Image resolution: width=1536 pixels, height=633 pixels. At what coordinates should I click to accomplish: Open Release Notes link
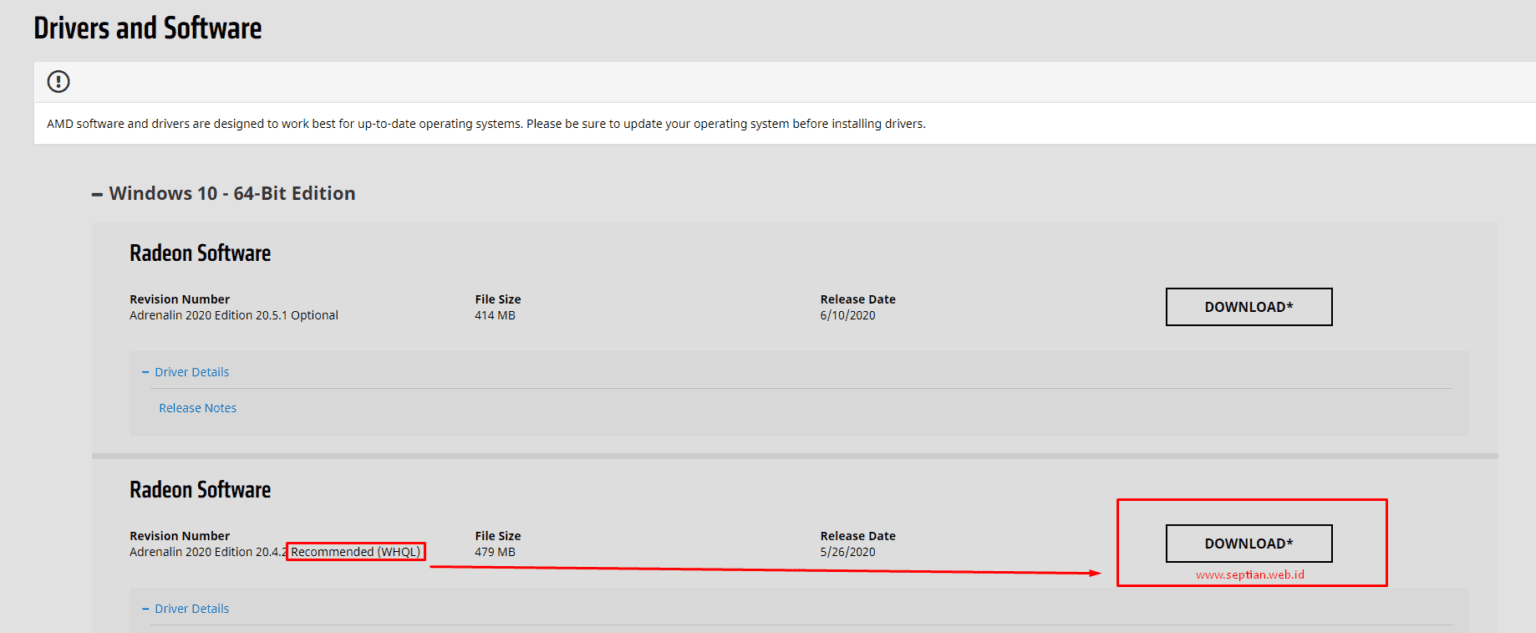pos(198,408)
